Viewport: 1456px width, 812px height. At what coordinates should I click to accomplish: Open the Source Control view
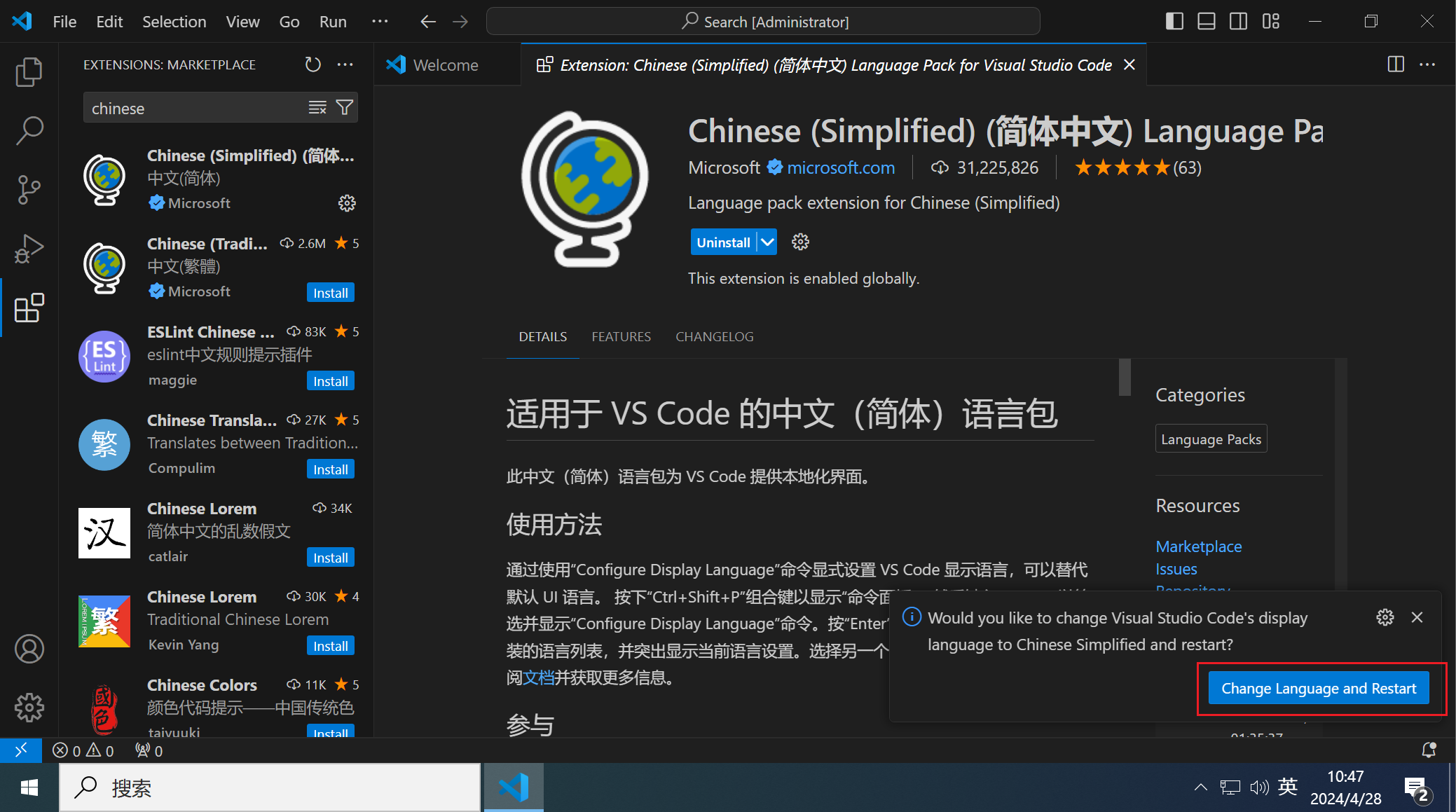click(x=29, y=190)
